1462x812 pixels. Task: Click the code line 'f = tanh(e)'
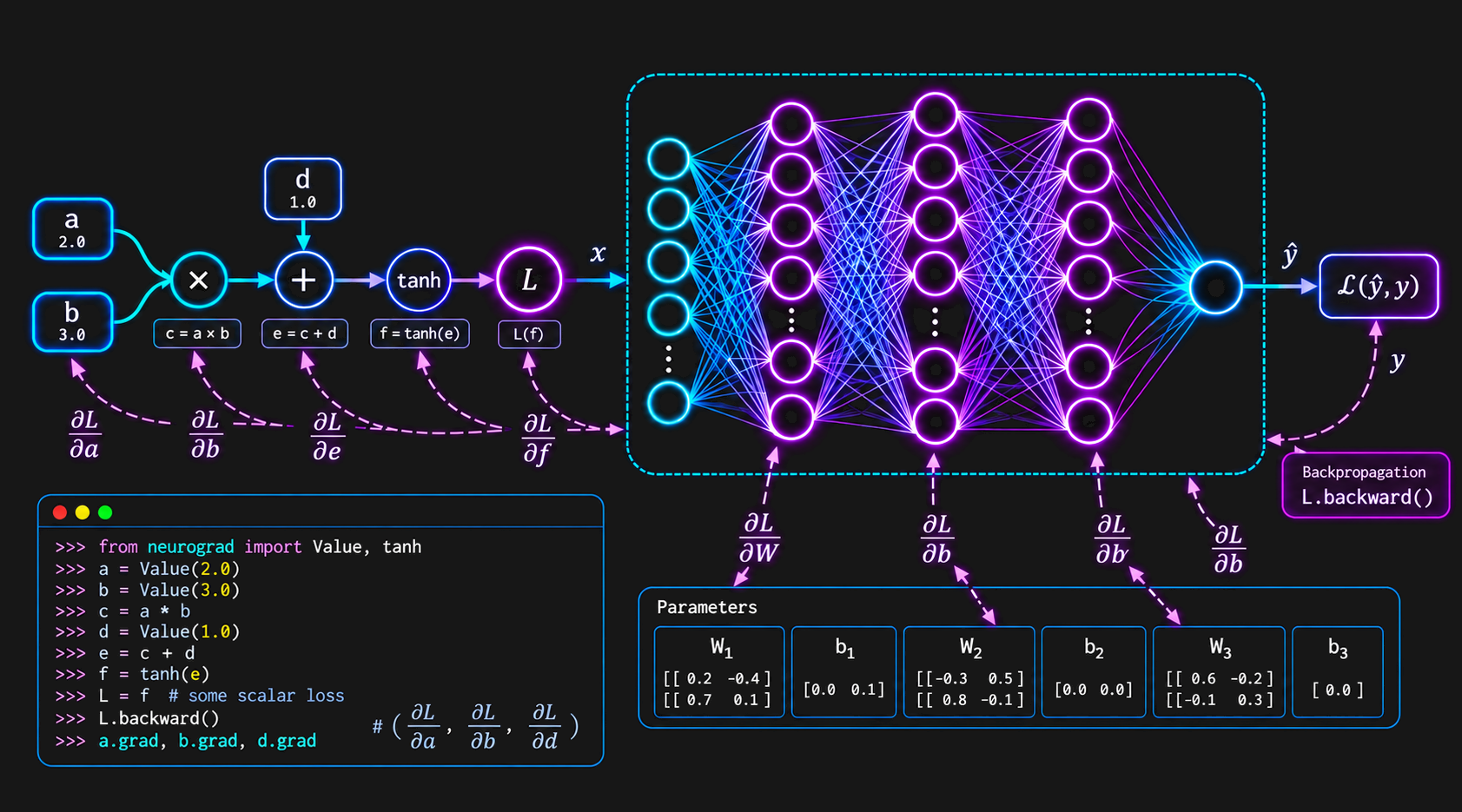point(154,674)
